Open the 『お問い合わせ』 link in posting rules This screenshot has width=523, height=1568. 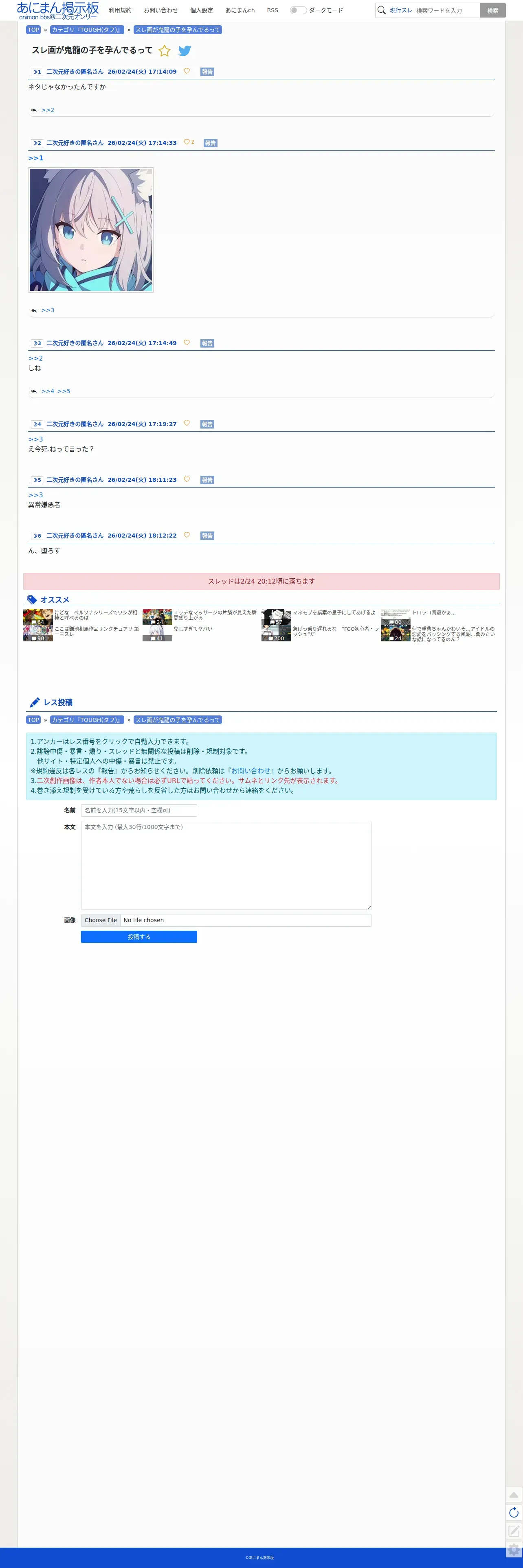[x=251, y=771]
